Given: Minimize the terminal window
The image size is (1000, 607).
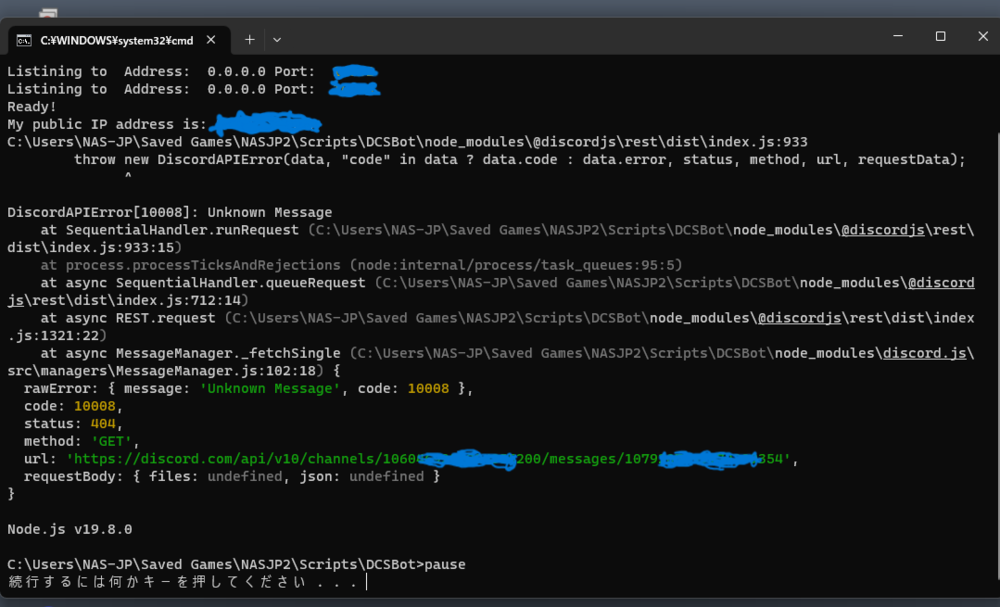Looking at the screenshot, I should coord(898,36).
